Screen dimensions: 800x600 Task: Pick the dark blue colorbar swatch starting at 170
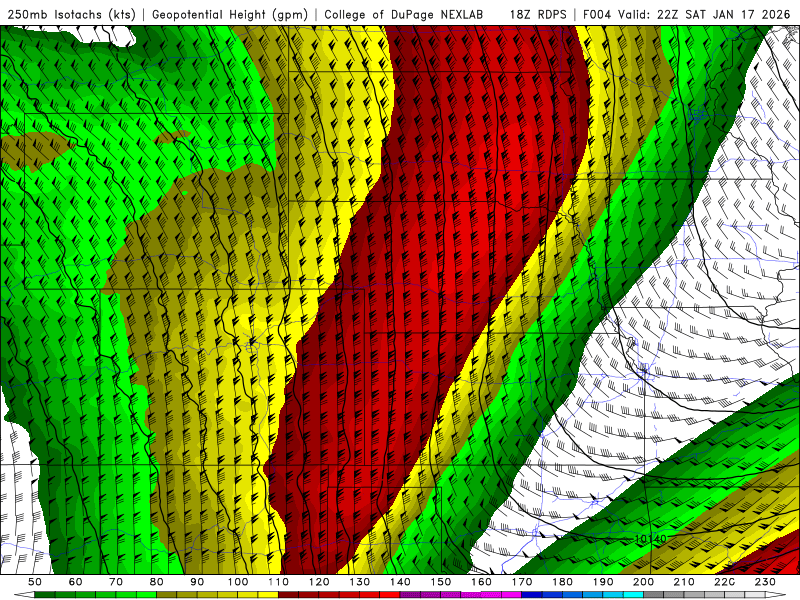click(532, 595)
